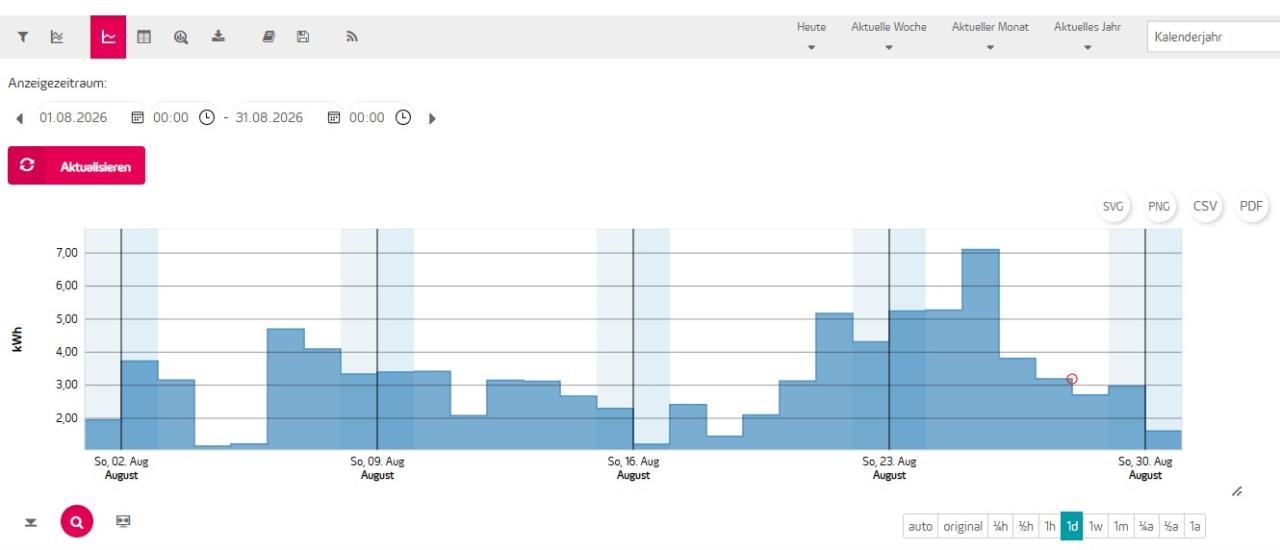Click the monitor display icon below the chart
1280x550 pixels.
point(124,521)
